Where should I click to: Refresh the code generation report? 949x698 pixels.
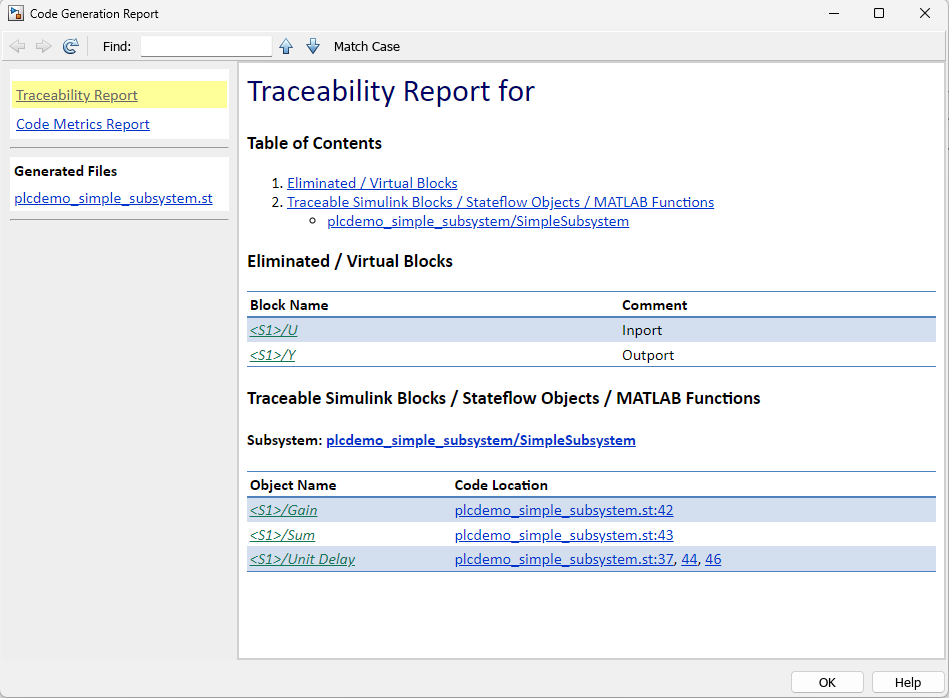tap(70, 46)
